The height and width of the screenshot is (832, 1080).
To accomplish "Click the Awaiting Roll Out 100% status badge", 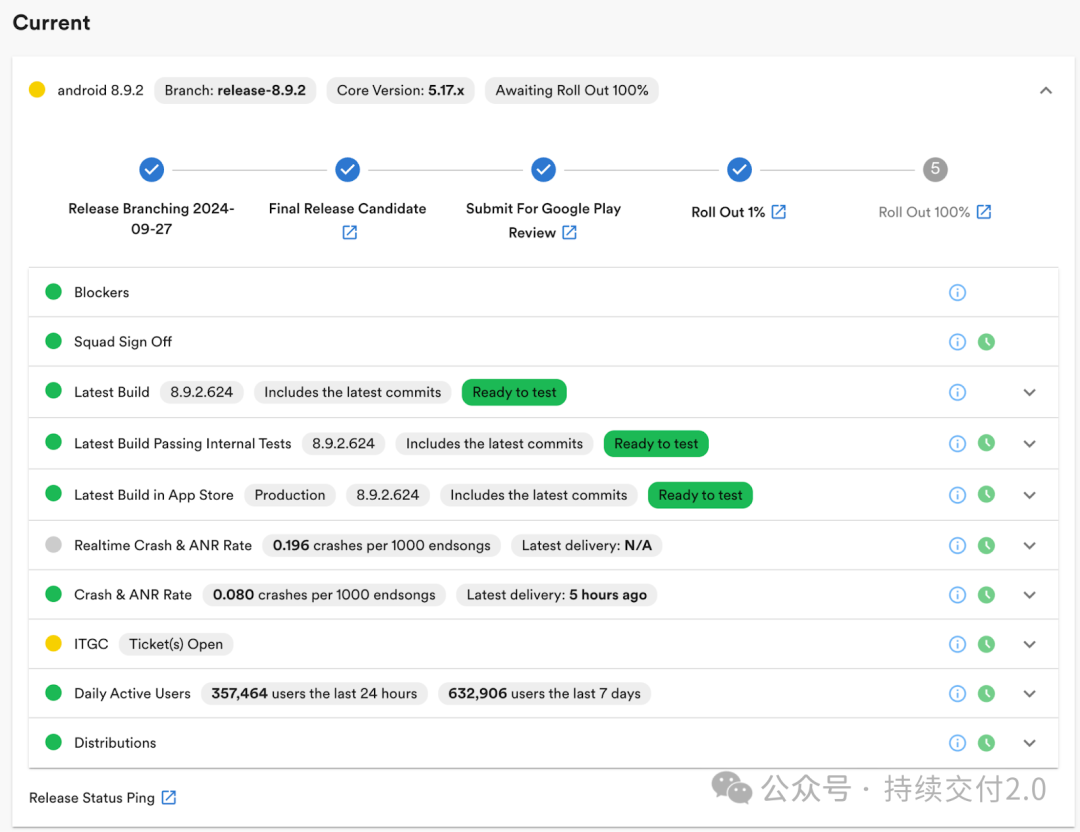I will [572, 90].
